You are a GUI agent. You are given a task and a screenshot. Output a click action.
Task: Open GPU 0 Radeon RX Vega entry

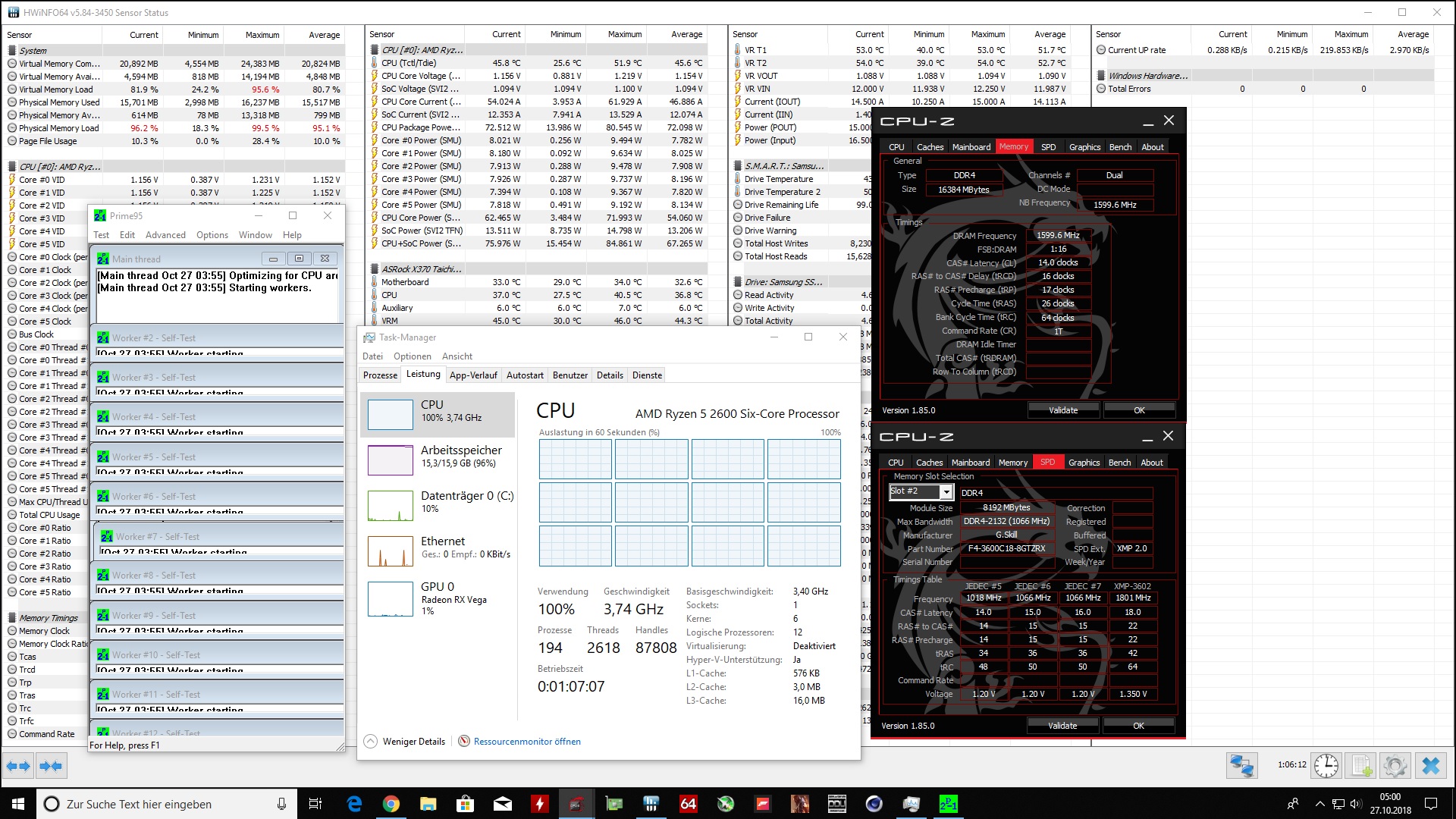438,599
